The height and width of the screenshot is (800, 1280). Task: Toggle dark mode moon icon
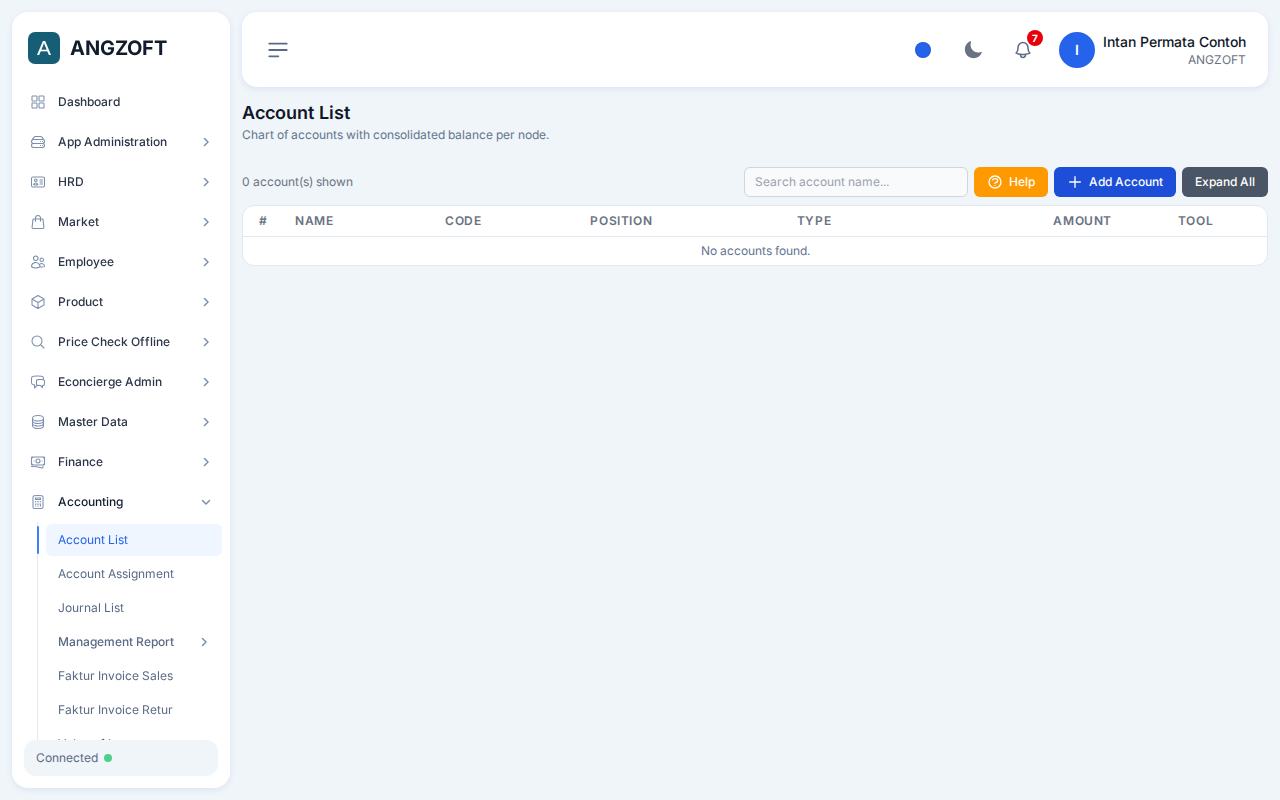(973, 50)
